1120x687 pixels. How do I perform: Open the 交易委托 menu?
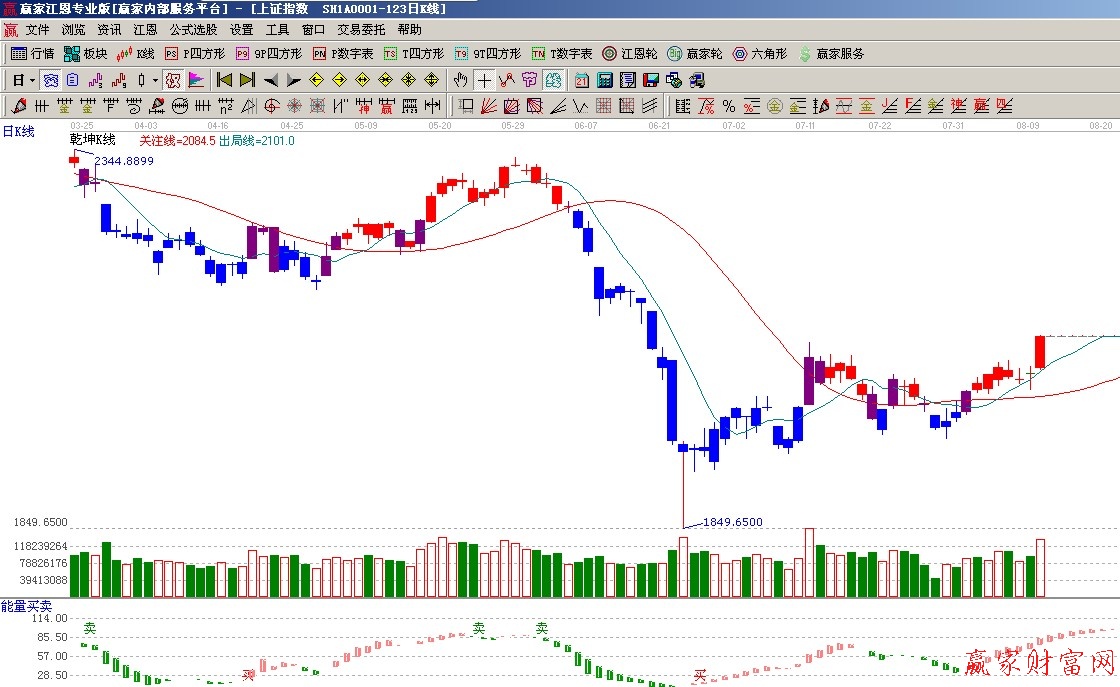click(360, 30)
